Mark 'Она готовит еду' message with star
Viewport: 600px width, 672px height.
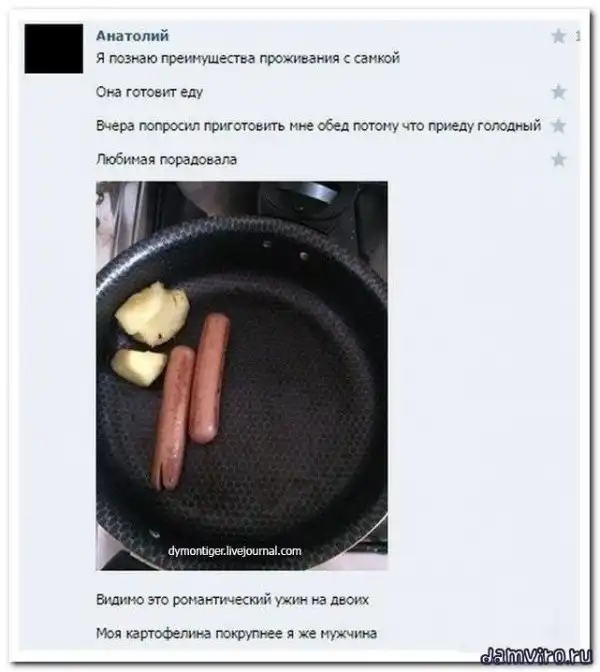tap(558, 92)
